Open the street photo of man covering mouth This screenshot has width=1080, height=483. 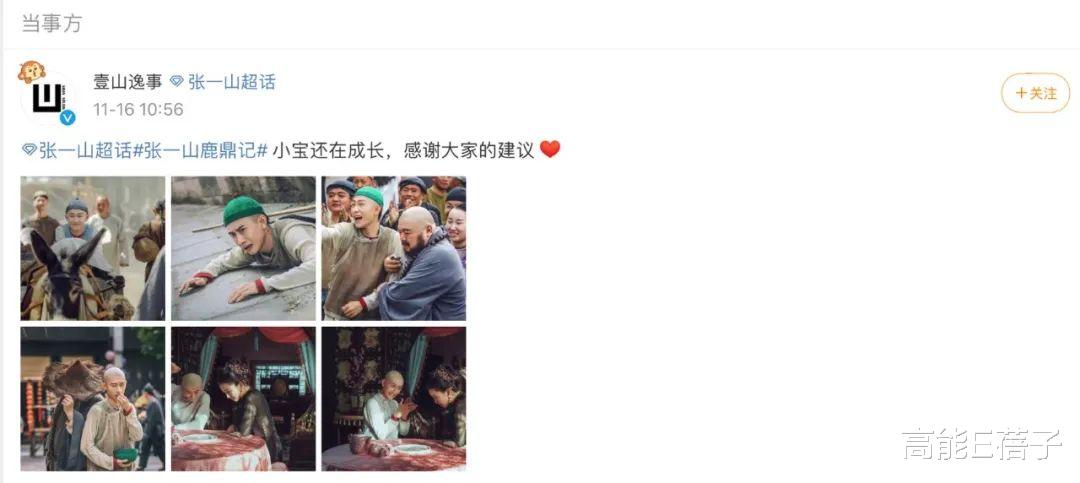pyautogui.click(x=93, y=399)
